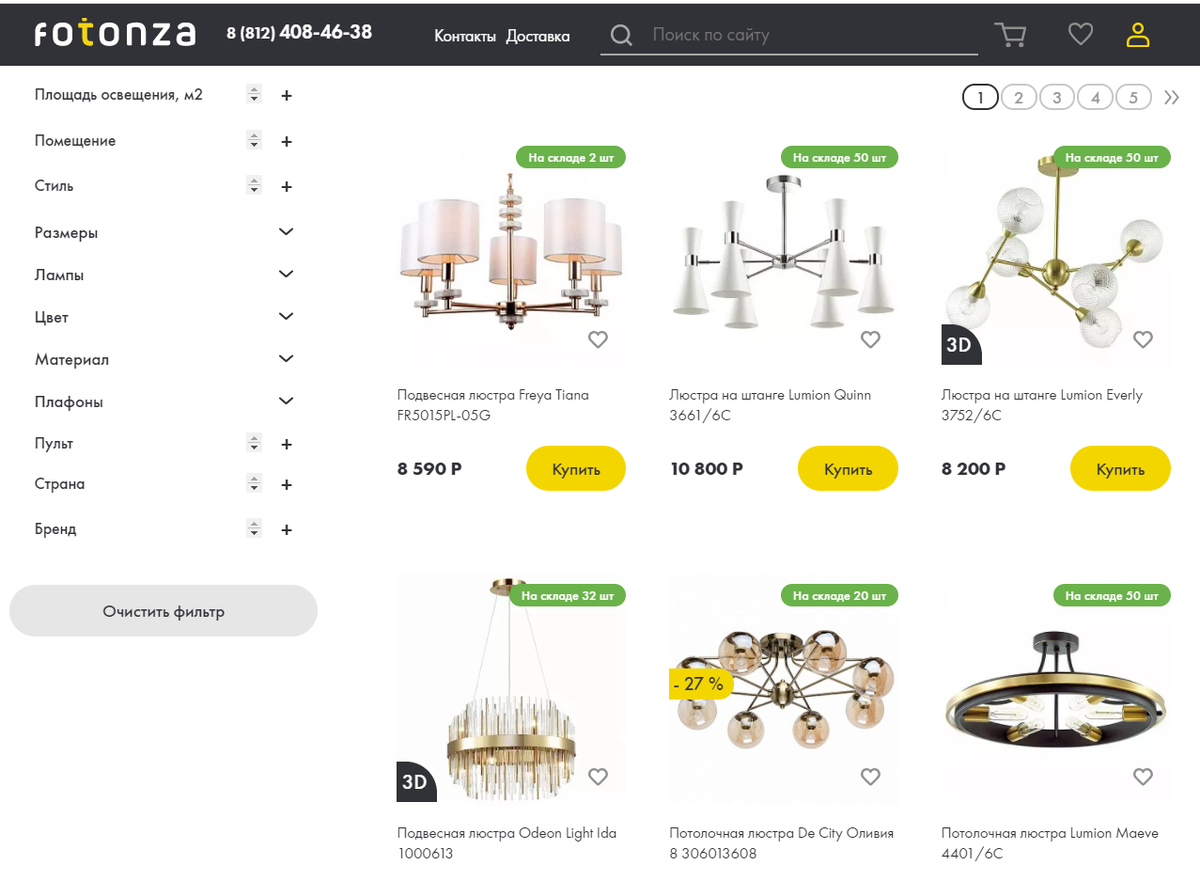Click the Fotonza logo
Image resolution: width=1200 pixels, height=881 pixels.
(115, 33)
